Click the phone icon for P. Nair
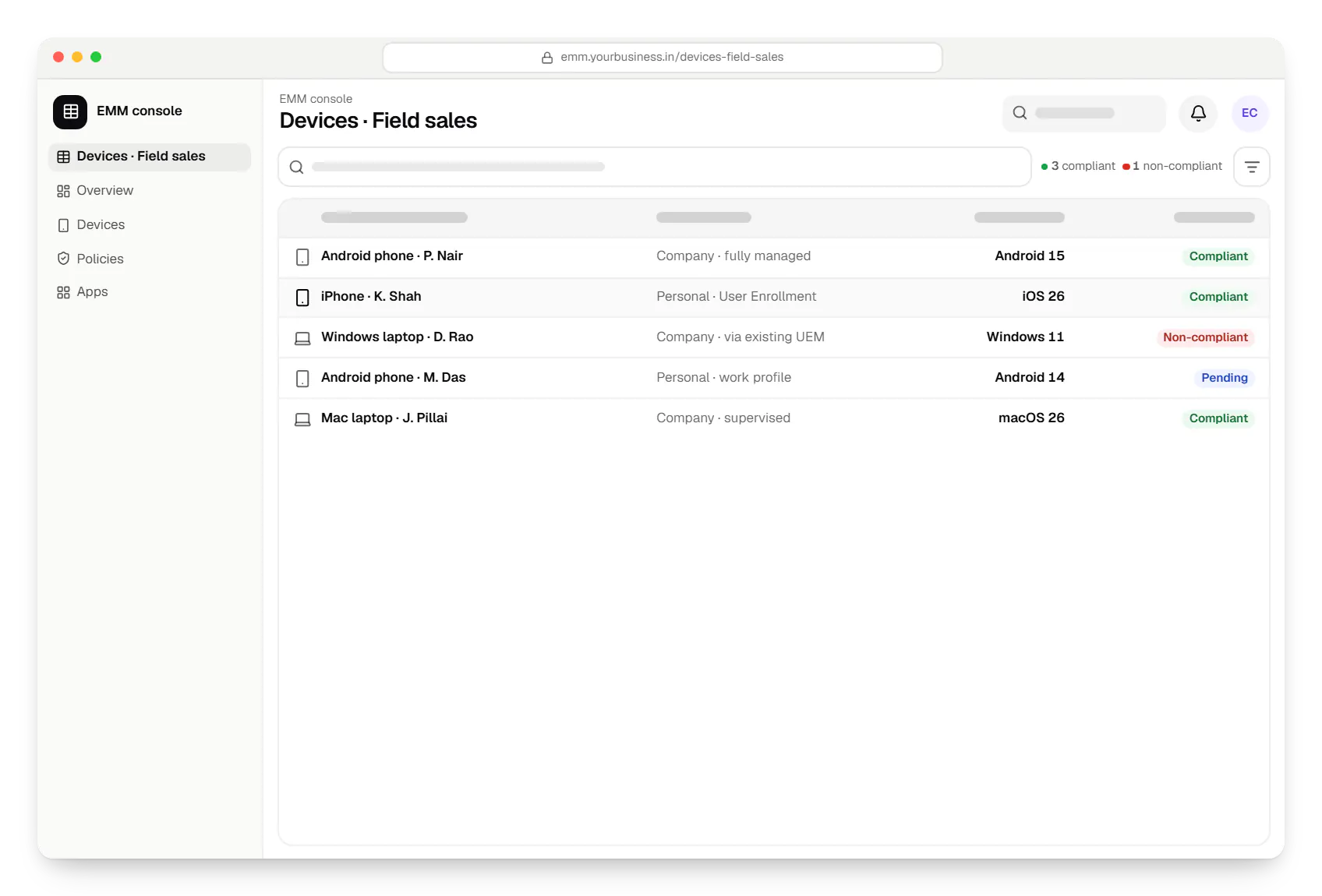1322x896 pixels. pos(302,257)
